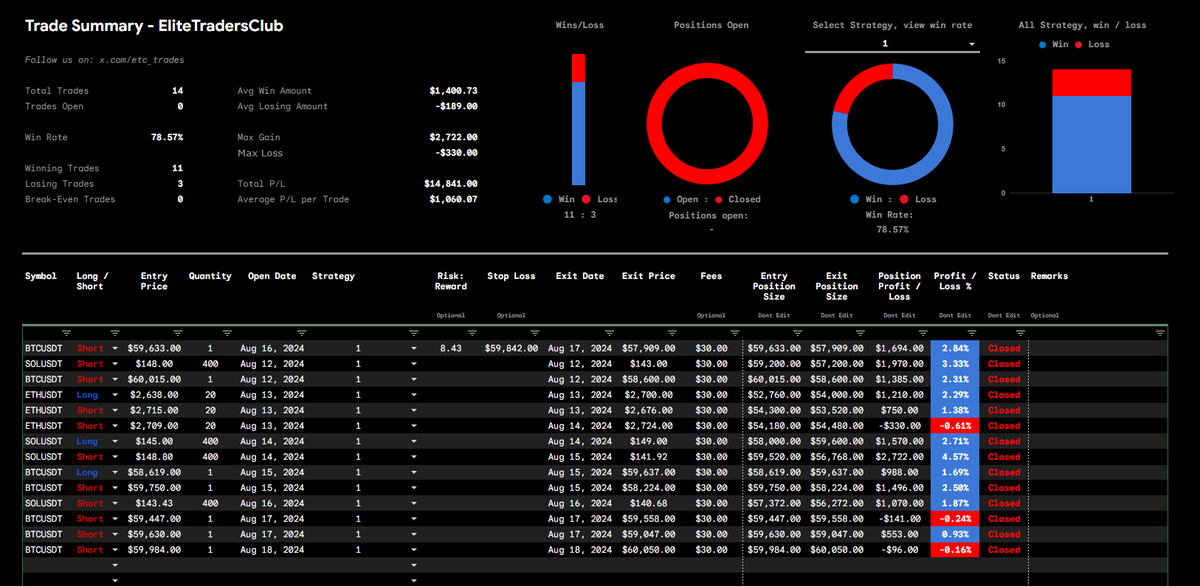
Task: Select the Exit Price cell $59,047.00
Action: (x=648, y=534)
